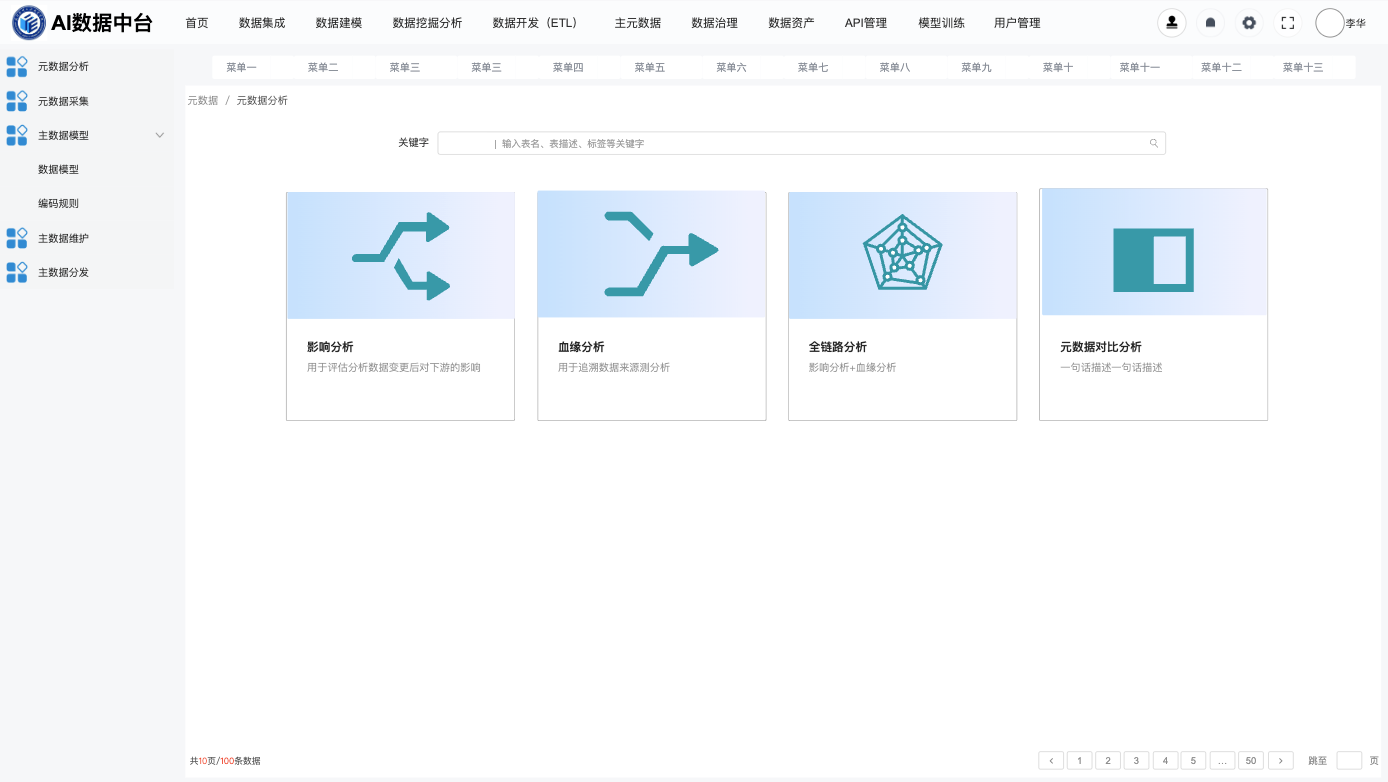Toggle fullscreen mode icon
1388x782 pixels.
1288,22
